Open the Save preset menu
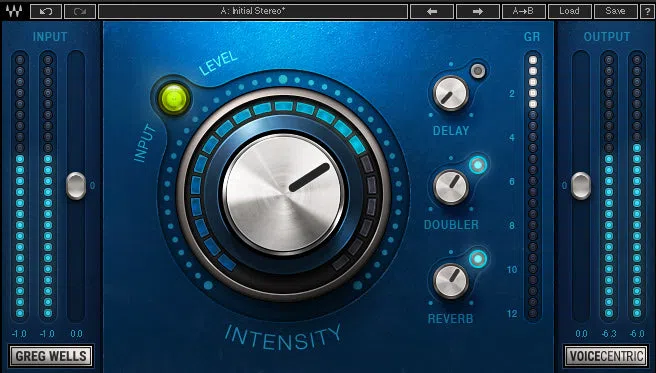This screenshot has width=656, height=373. coord(615,11)
